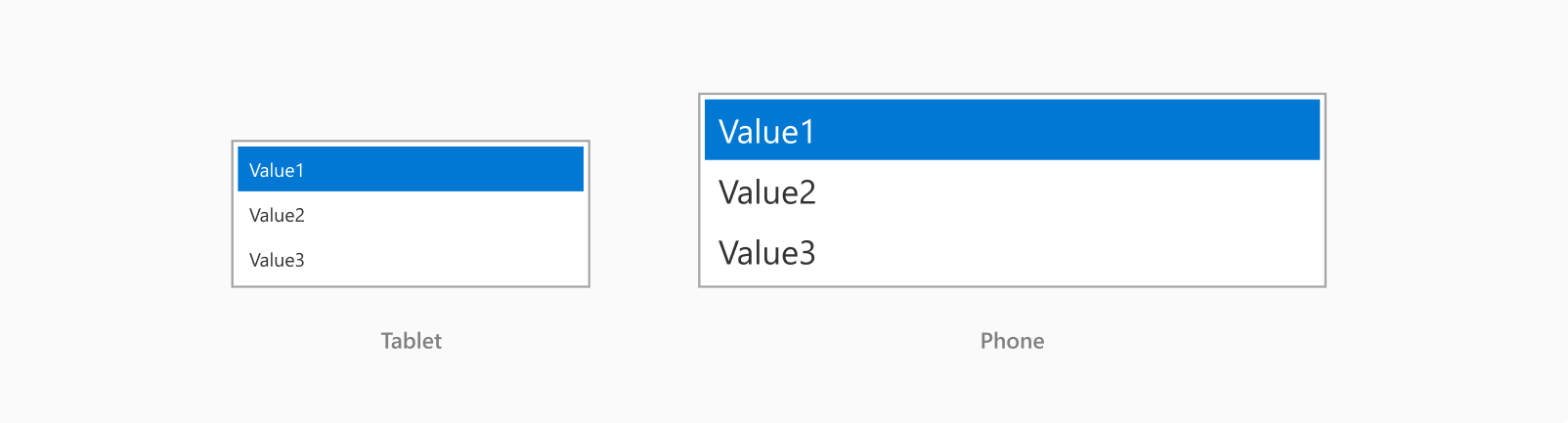Activate the middle item of the larger list
This screenshot has height=423, width=1568.
[1012, 191]
